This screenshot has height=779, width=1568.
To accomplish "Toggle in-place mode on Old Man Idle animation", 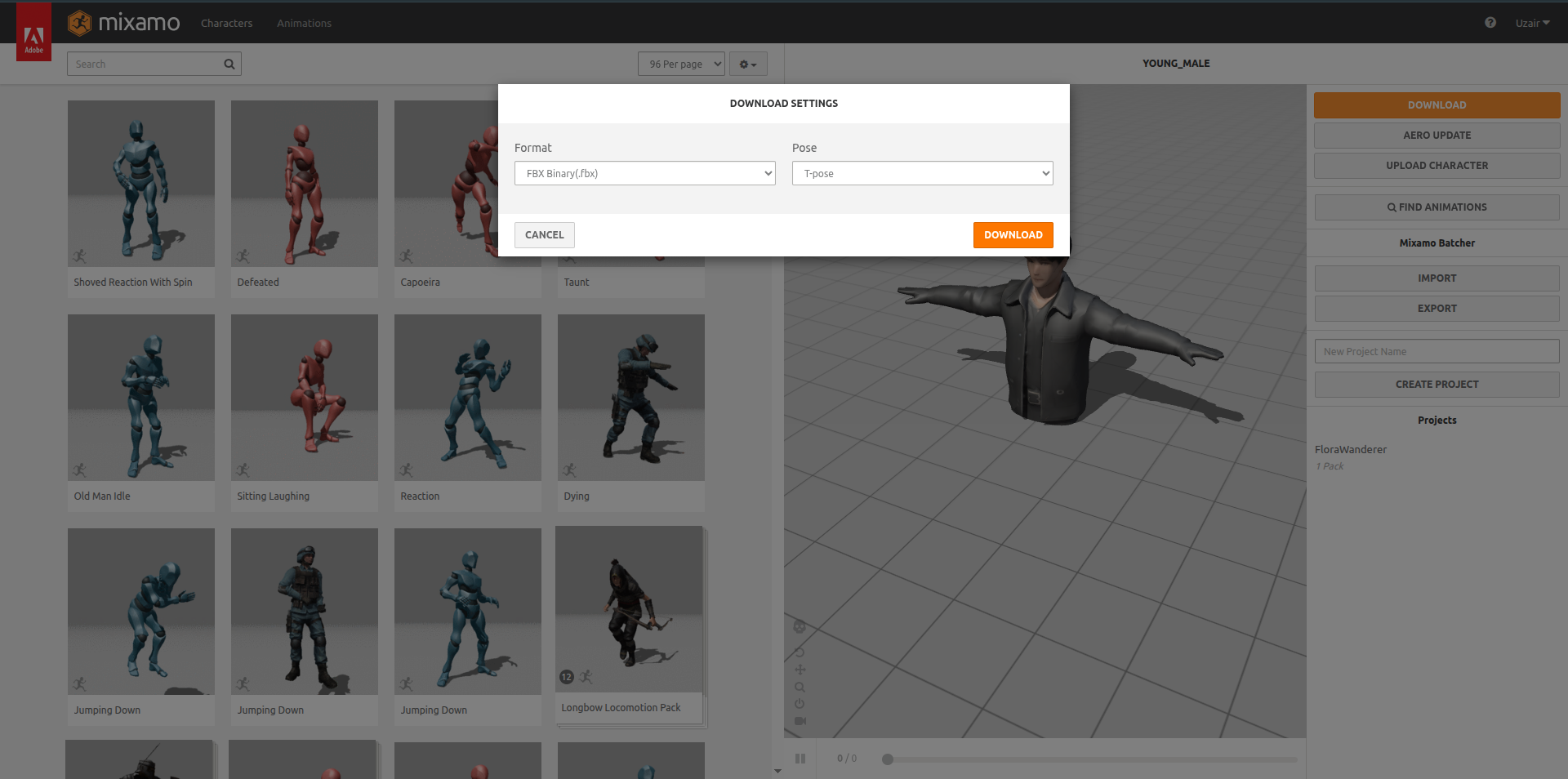I will pyautogui.click(x=80, y=470).
